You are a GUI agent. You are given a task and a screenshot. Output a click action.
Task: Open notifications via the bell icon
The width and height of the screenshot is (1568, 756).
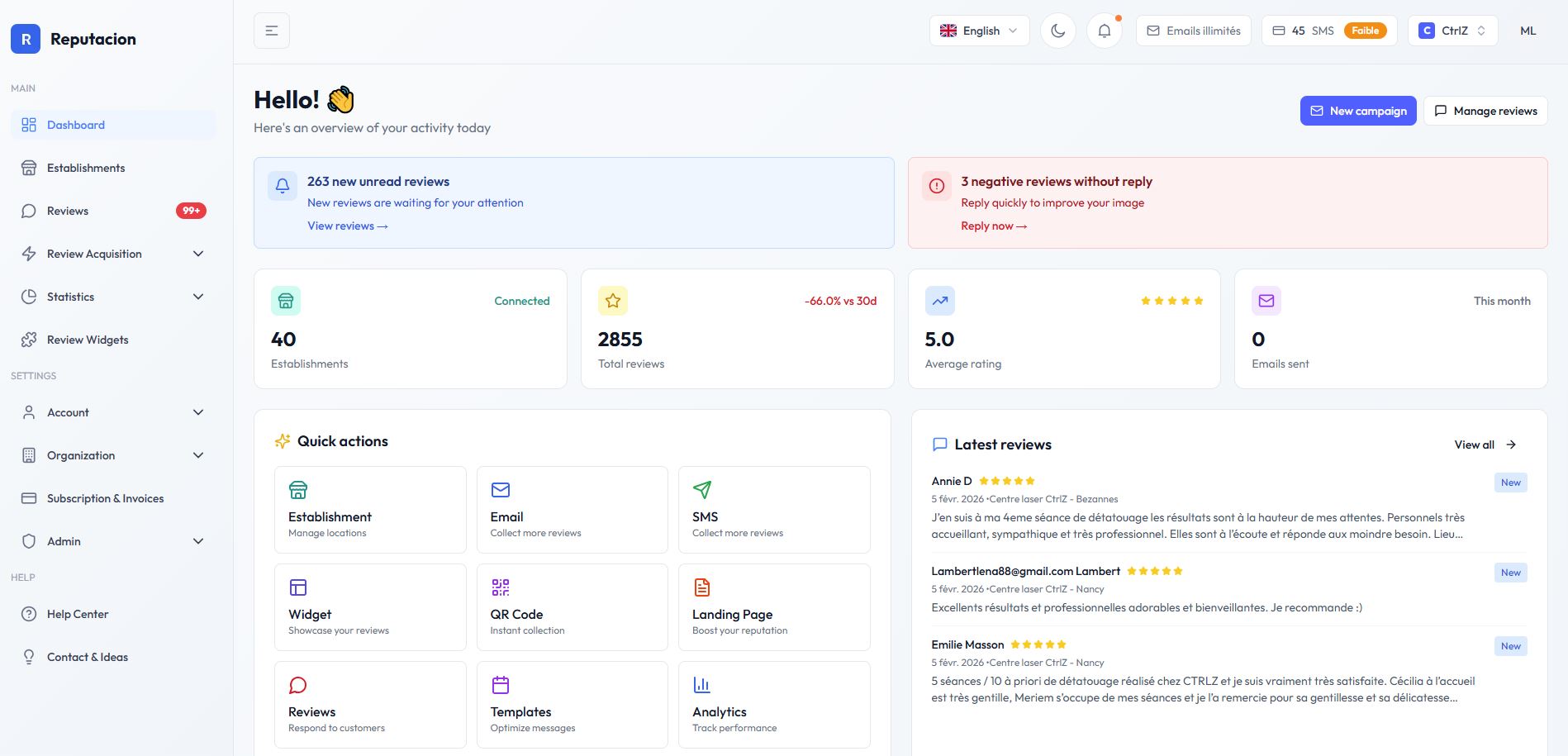pos(1105,31)
